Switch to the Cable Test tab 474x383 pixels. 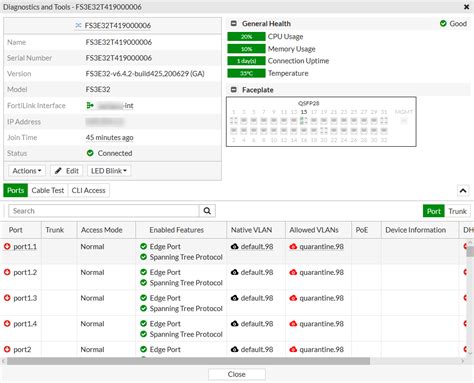pos(48,190)
